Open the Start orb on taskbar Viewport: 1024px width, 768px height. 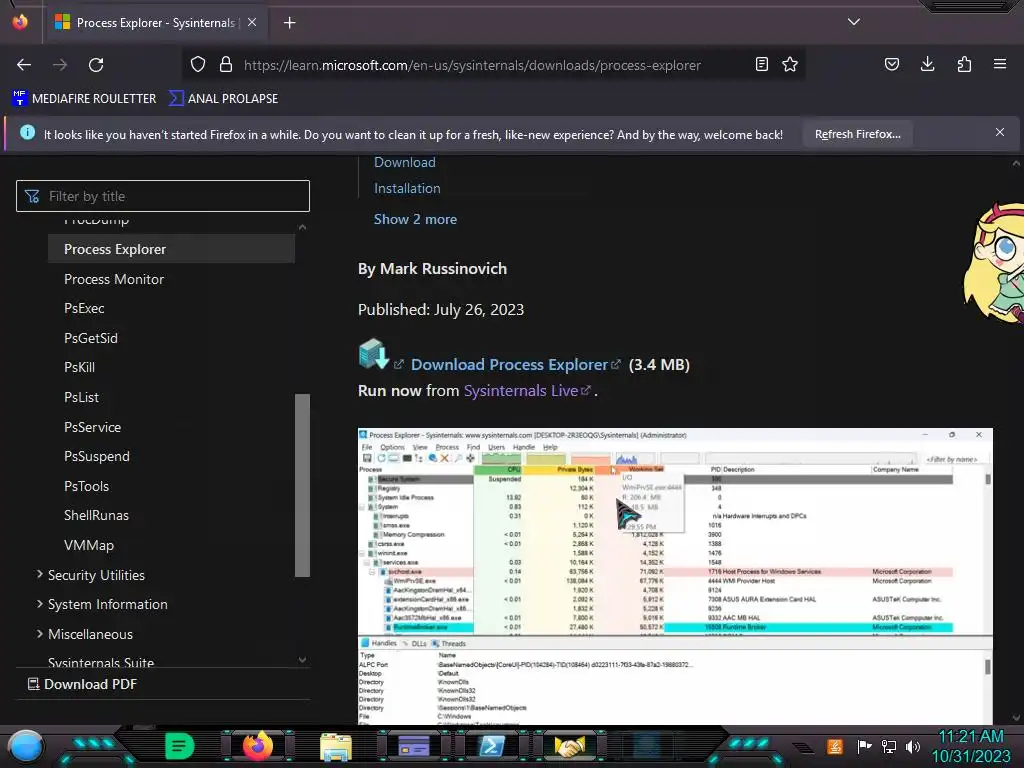pyautogui.click(x=25, y=746)
